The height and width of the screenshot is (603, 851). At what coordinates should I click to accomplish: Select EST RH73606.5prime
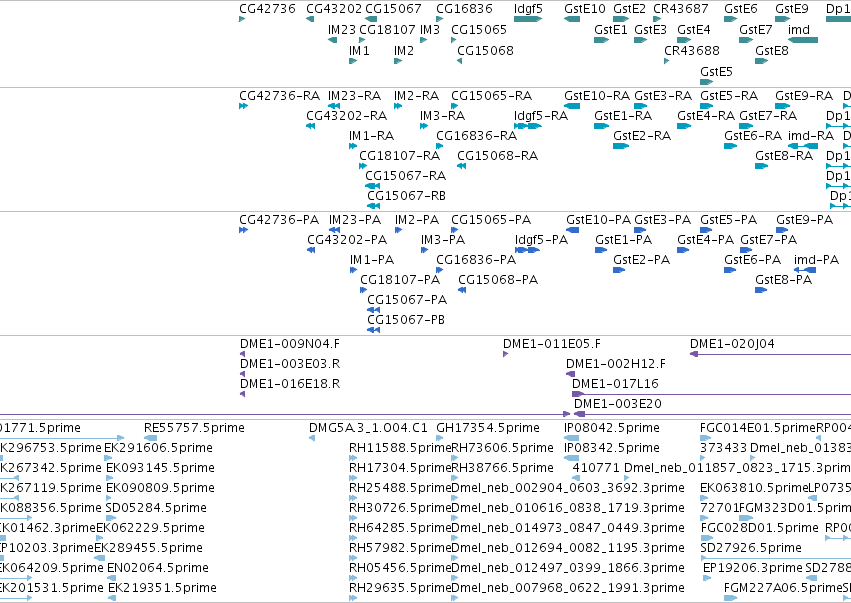[x=502, y=448]
